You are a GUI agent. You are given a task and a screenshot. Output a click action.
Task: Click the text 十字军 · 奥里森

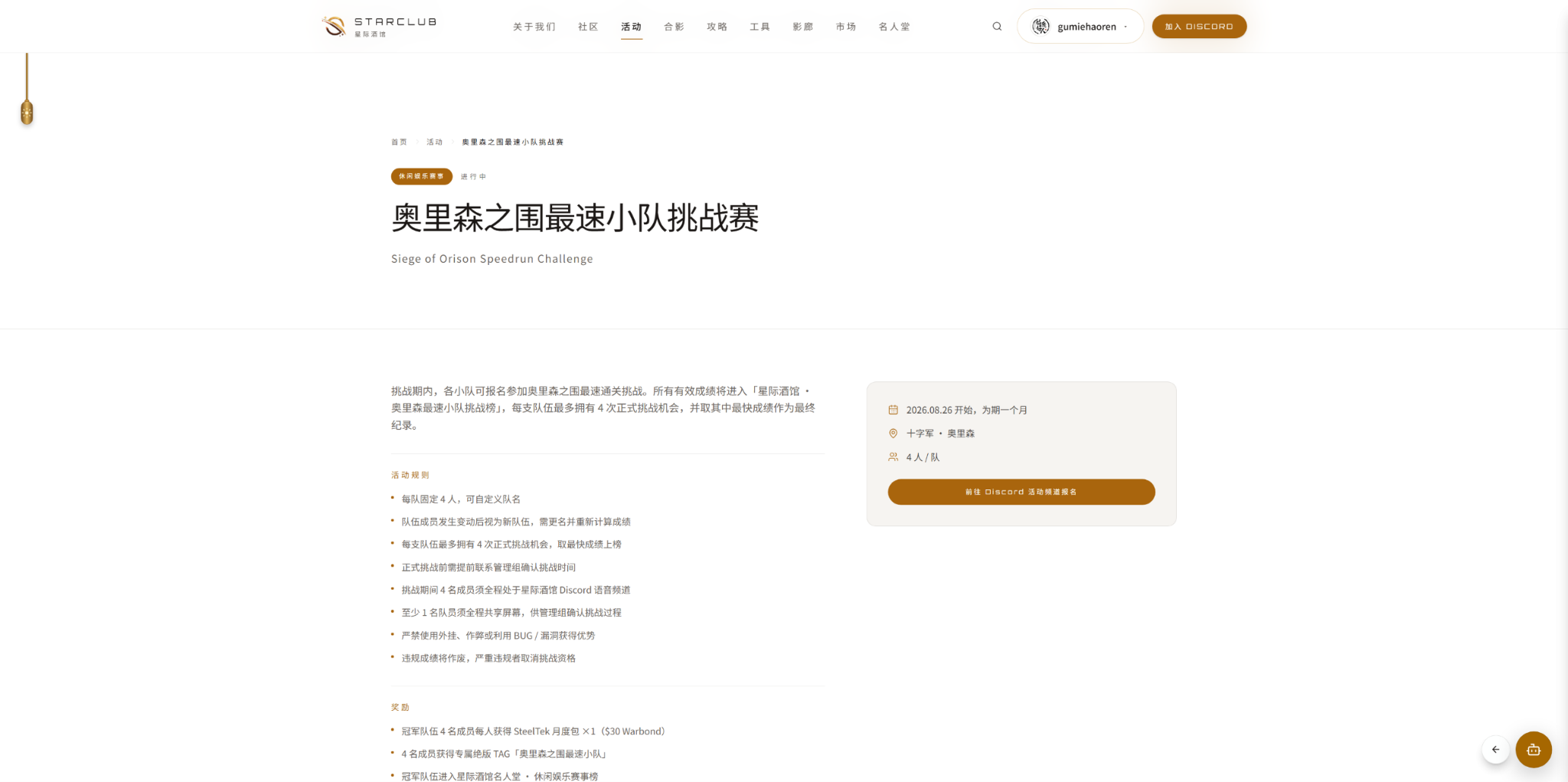point(940,434)
